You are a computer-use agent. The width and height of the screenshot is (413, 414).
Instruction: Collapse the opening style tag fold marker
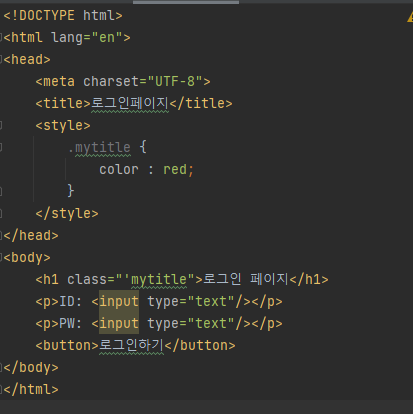1,125
